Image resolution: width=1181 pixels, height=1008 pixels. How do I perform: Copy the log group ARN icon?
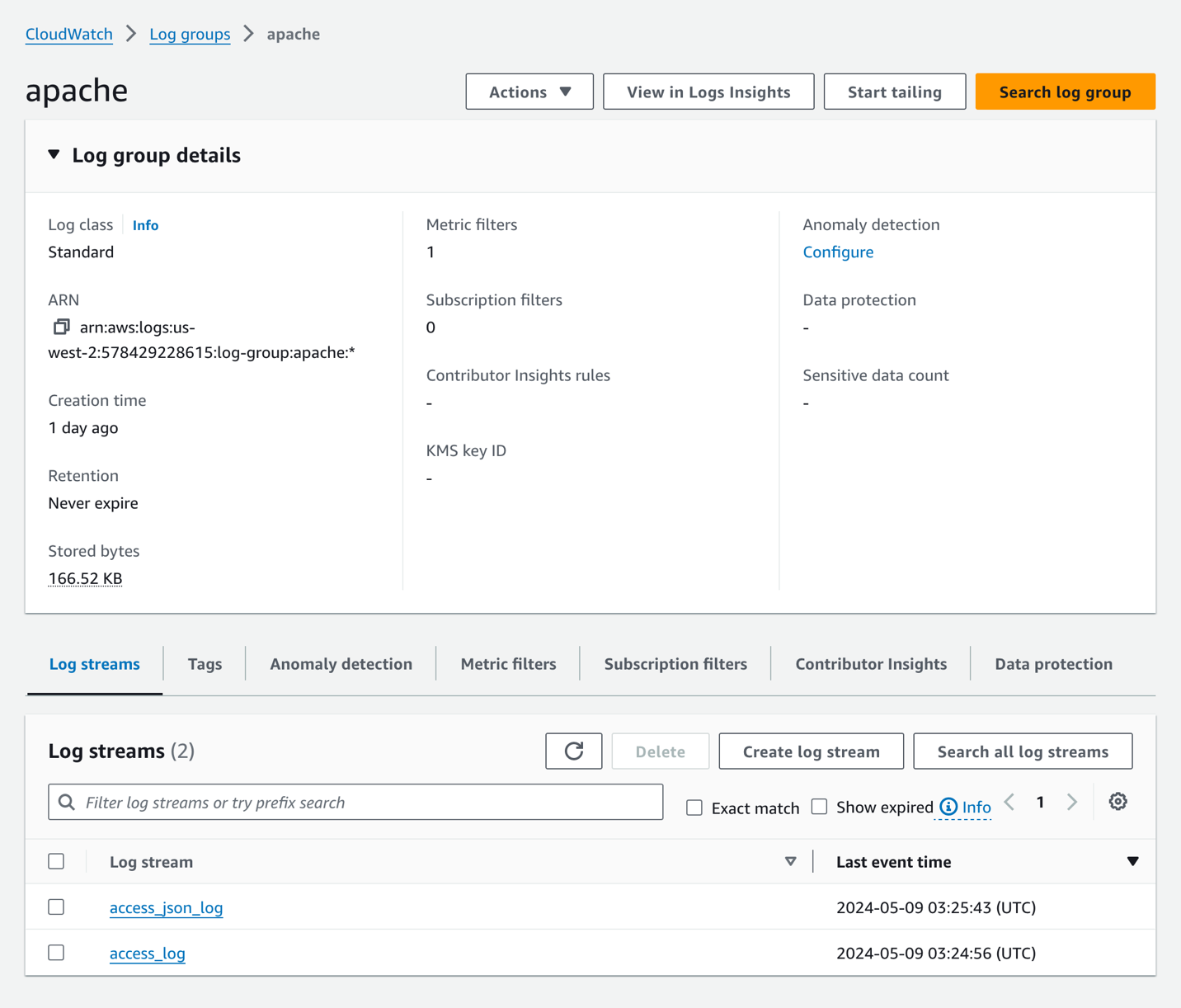(61, 327)
